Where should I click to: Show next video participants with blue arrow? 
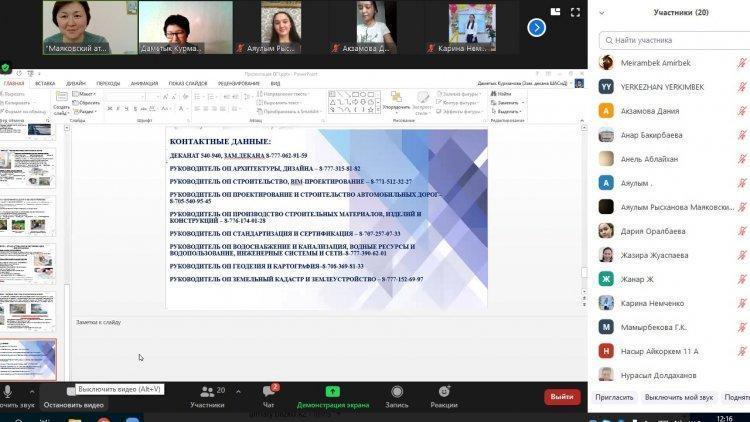pyautogui.click(x=537, y=28)
